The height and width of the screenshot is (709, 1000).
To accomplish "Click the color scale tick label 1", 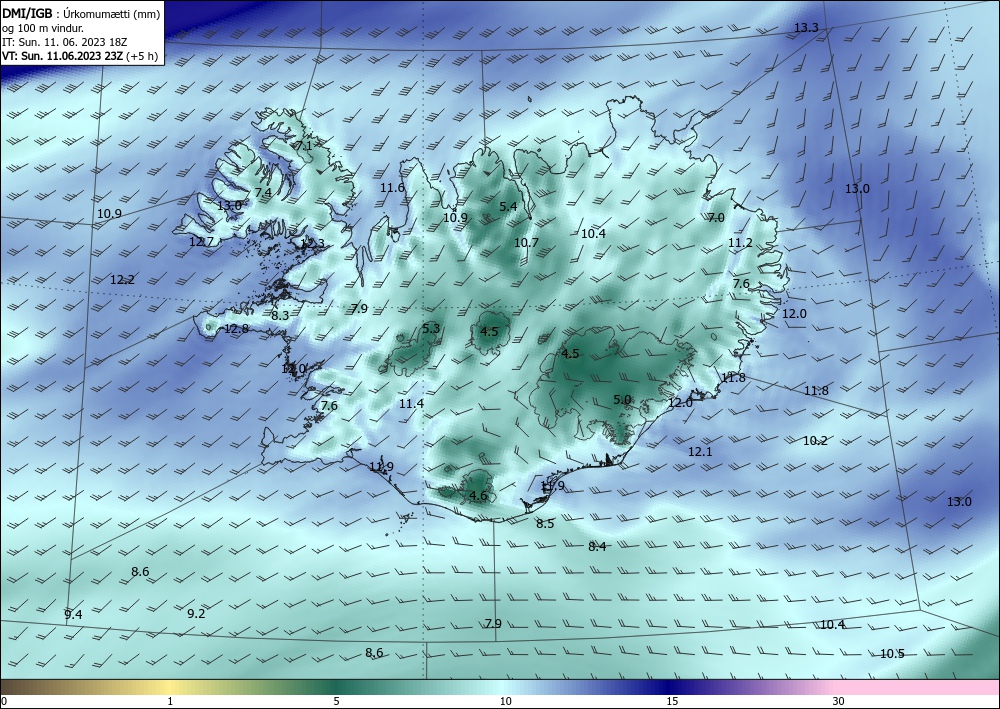I will pos(170,701).
